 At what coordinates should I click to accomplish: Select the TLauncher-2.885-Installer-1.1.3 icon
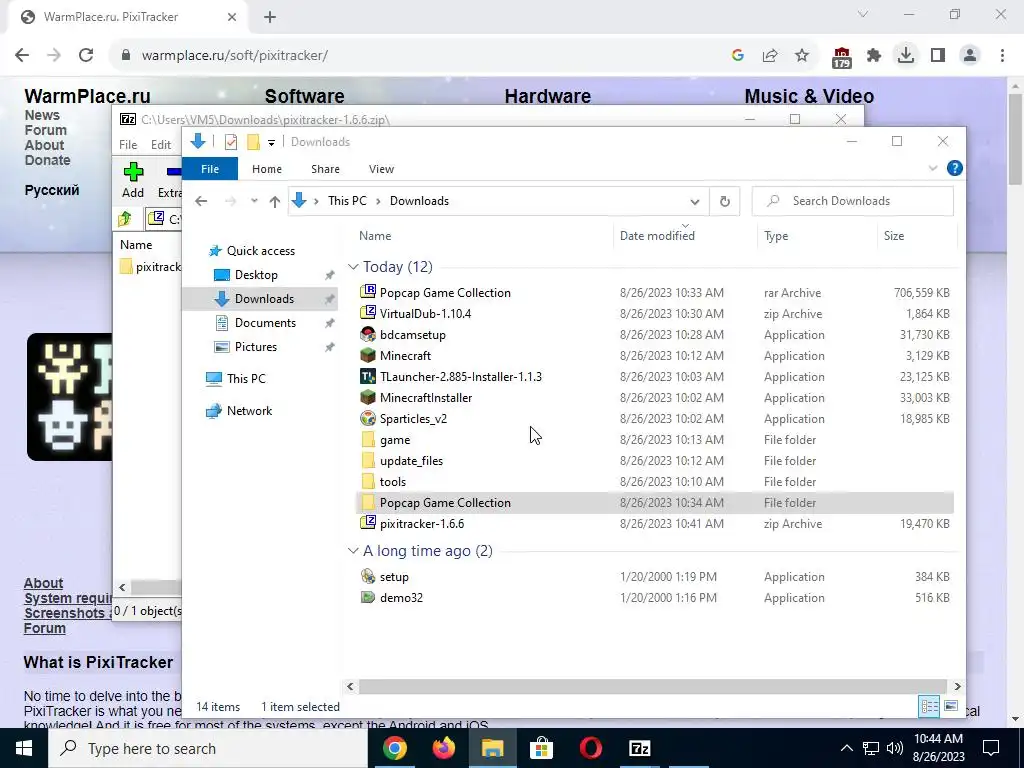coord(368,376)
